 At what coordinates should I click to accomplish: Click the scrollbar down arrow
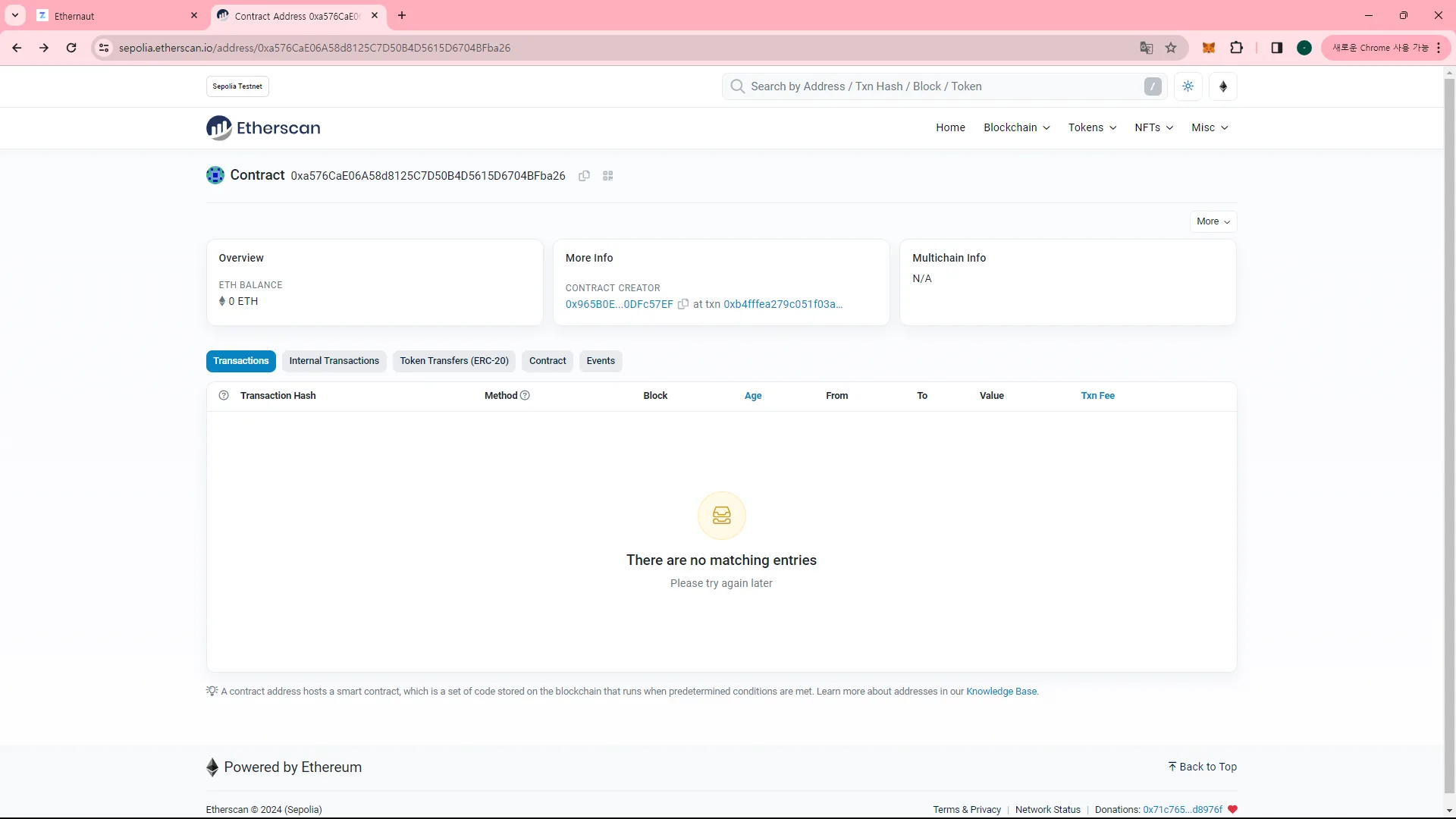1449,811
